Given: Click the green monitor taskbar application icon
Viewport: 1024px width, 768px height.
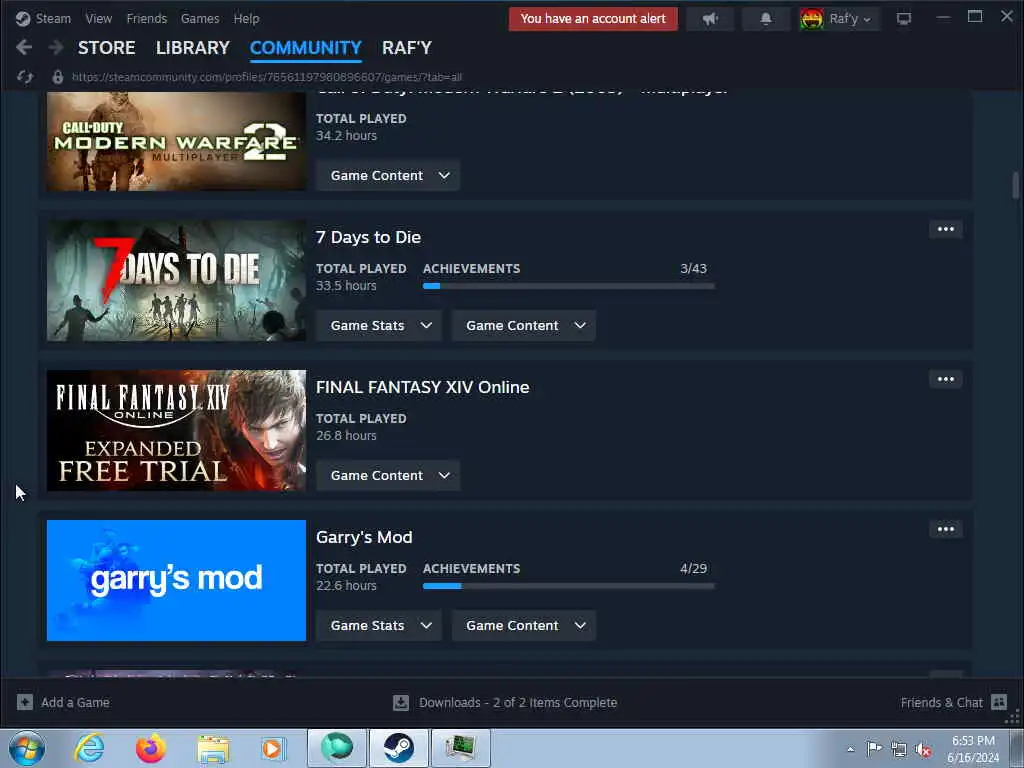Looking at the screenshot, I should pyautogui.click(x=461, y=748).
